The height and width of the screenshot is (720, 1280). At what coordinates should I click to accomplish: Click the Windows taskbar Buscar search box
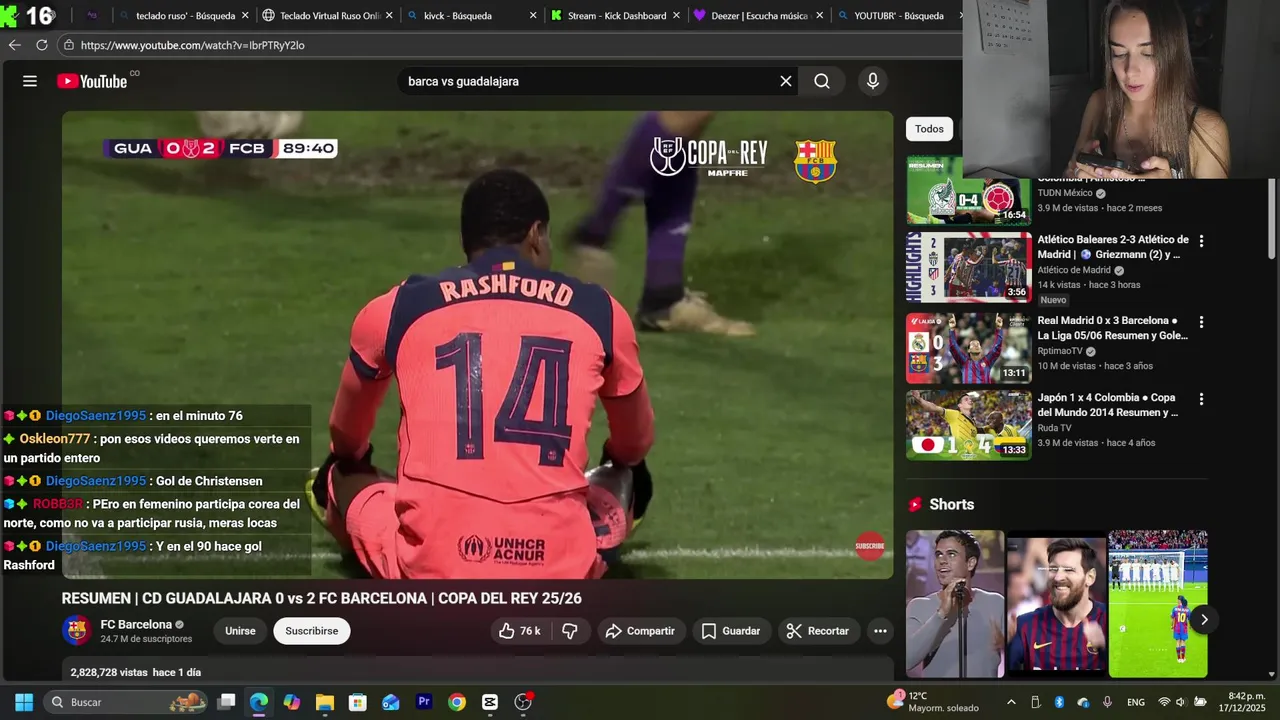click(125, 702)
